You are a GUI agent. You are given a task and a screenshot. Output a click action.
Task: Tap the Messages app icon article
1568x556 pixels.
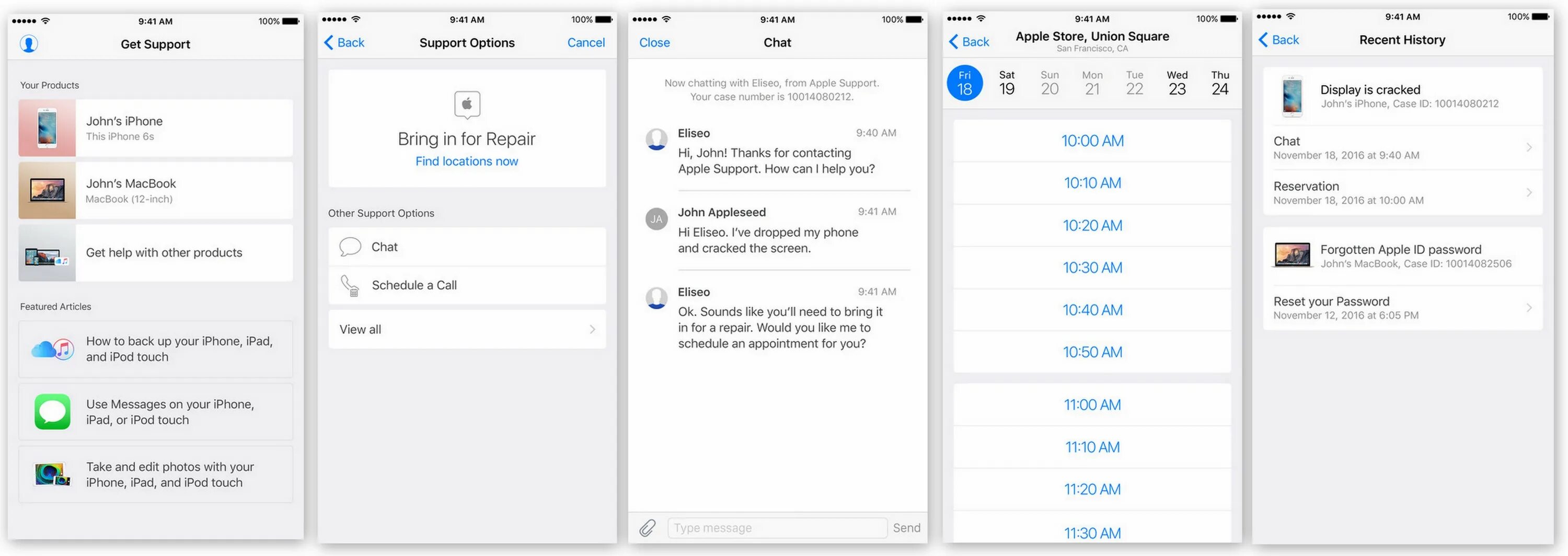point(52,412)
